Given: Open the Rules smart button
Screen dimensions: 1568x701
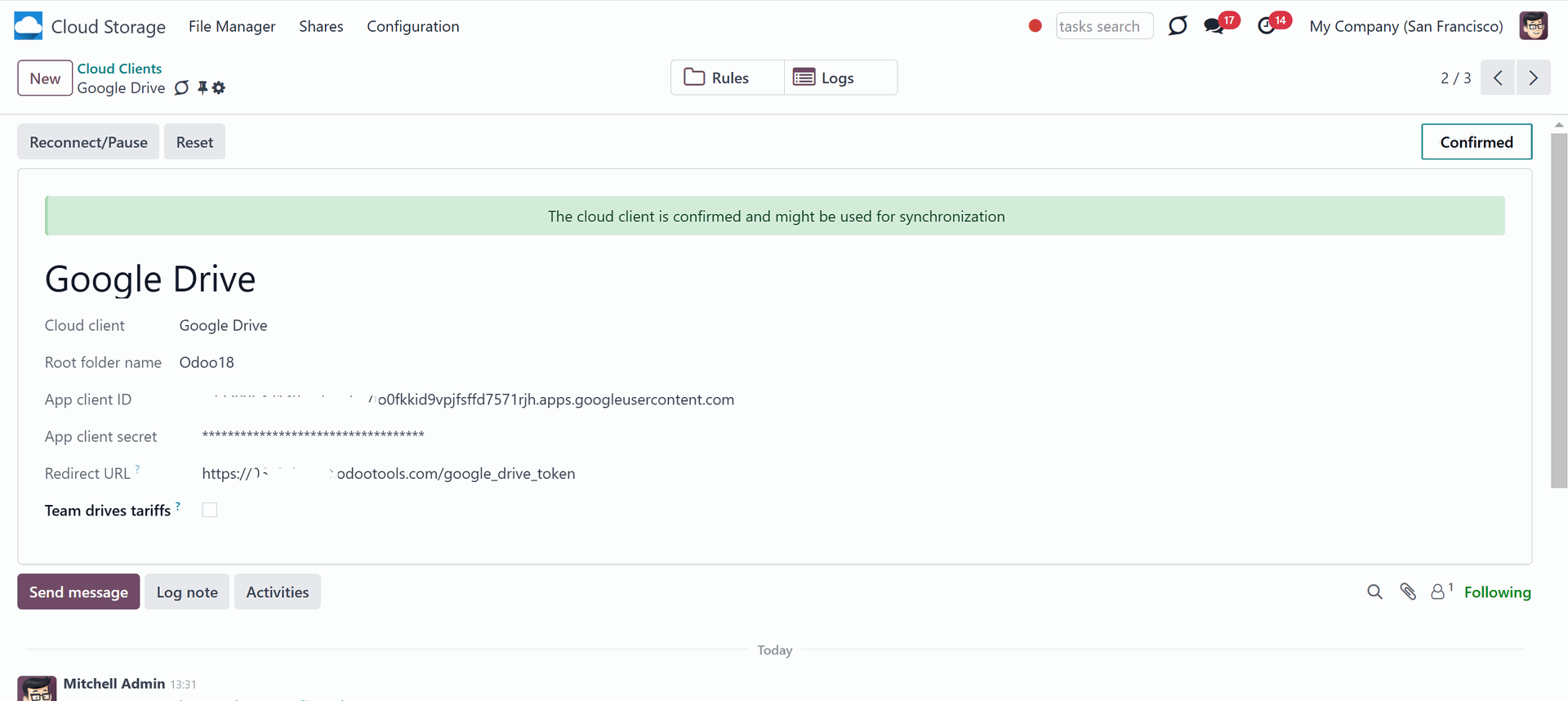Looking at the screenshot, I should pos(728,78).
